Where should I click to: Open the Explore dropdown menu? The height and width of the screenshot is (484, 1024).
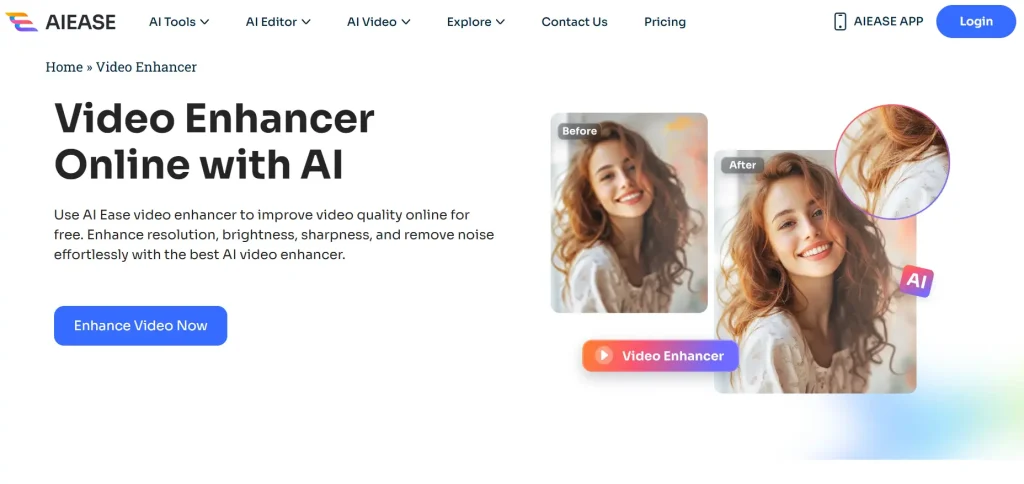coord(475,22)
